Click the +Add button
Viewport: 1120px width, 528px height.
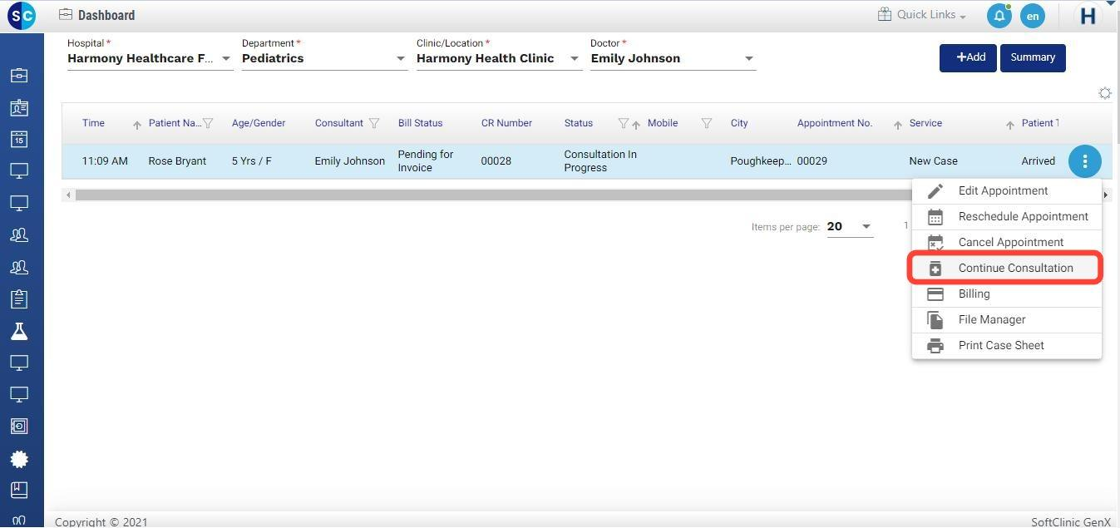click(968, 58)
